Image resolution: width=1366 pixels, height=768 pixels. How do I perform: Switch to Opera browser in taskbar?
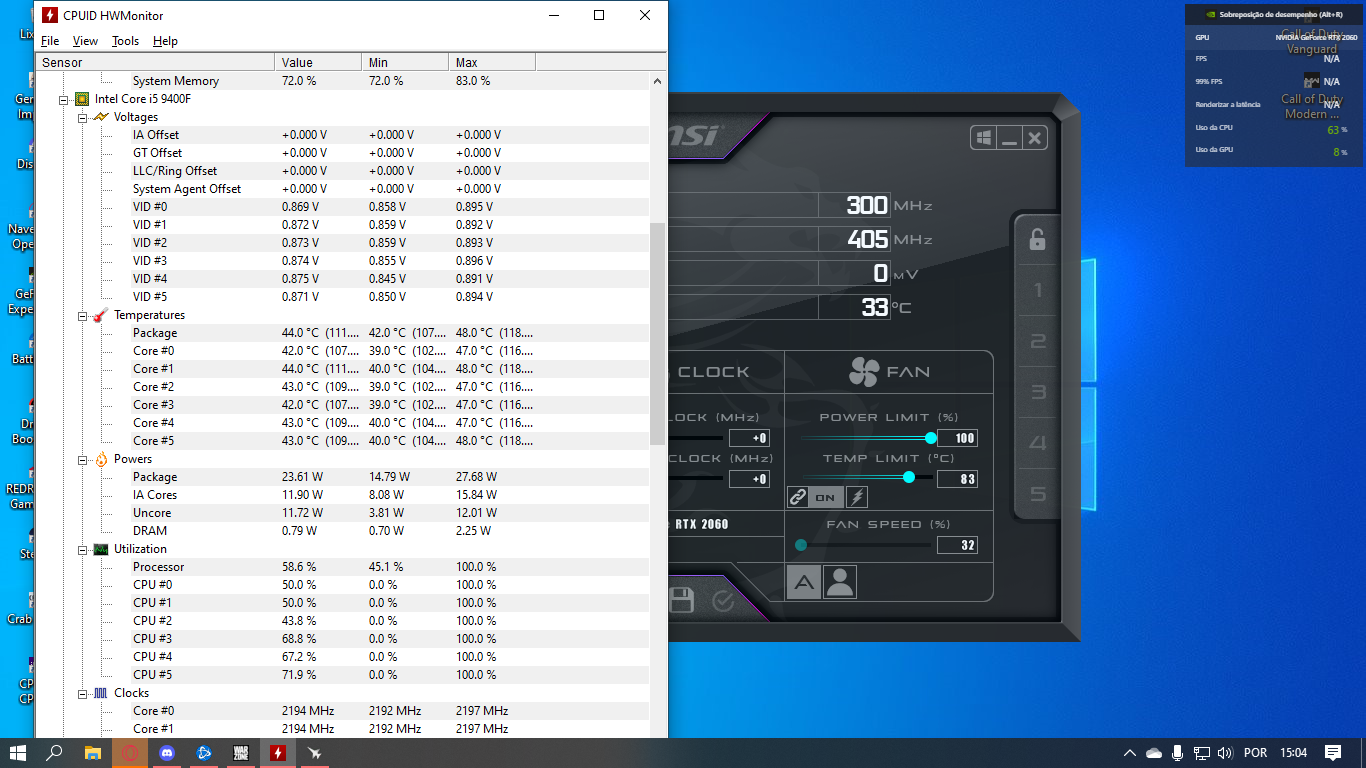129,753
